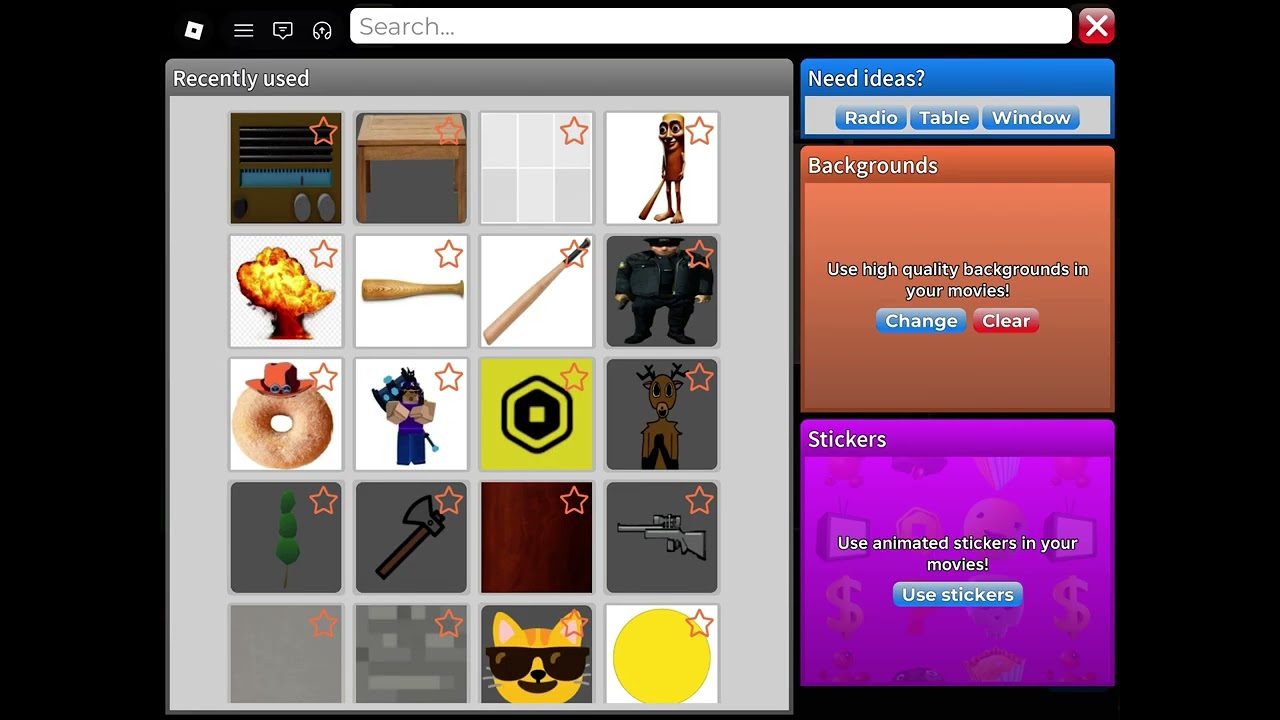Select the character holding bat thumbnail
1280x720 pixels.
click(x=662, y=168)
